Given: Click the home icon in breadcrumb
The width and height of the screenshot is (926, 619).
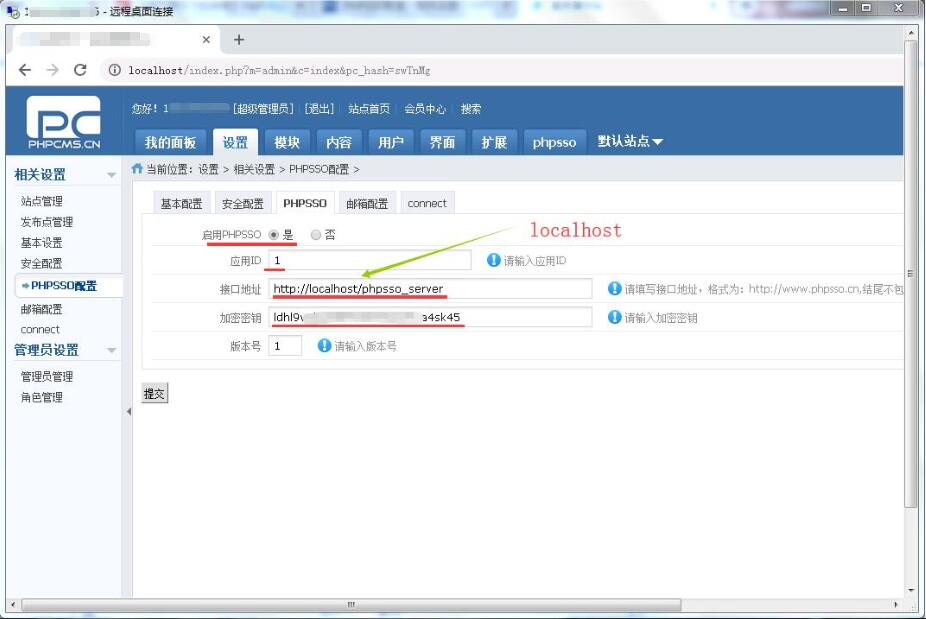Looking at the screenshot, I should coord(137,169).
